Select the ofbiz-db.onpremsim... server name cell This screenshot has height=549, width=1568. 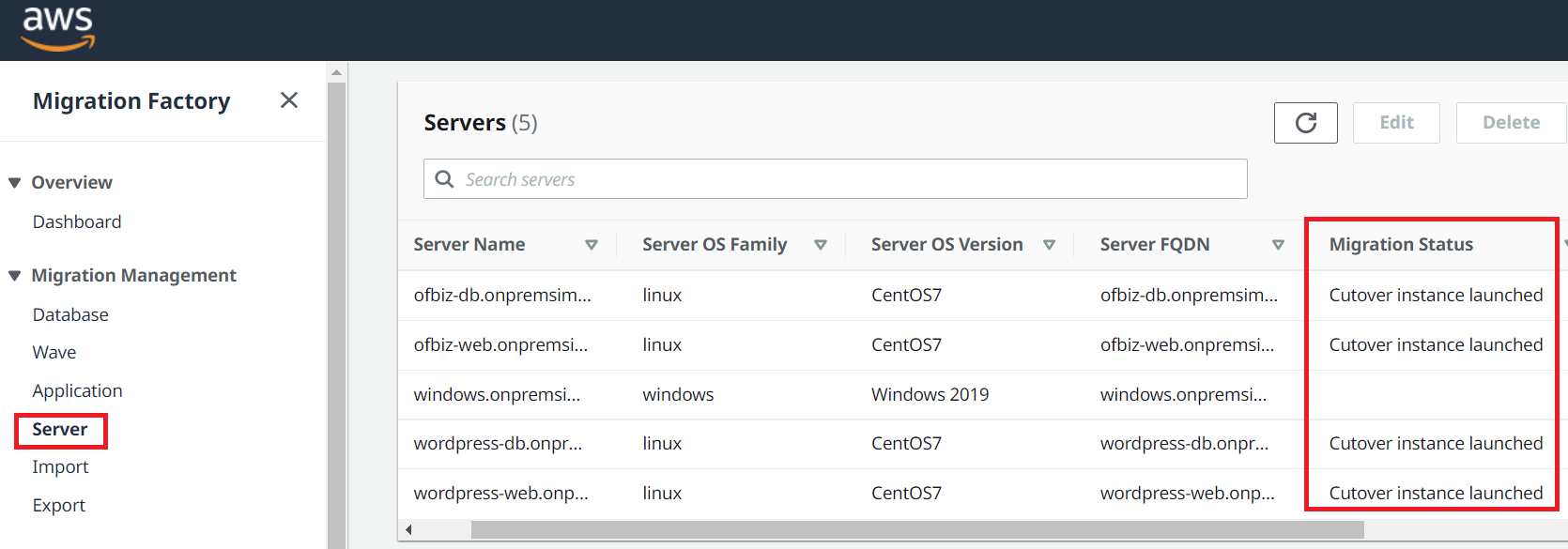502,295
